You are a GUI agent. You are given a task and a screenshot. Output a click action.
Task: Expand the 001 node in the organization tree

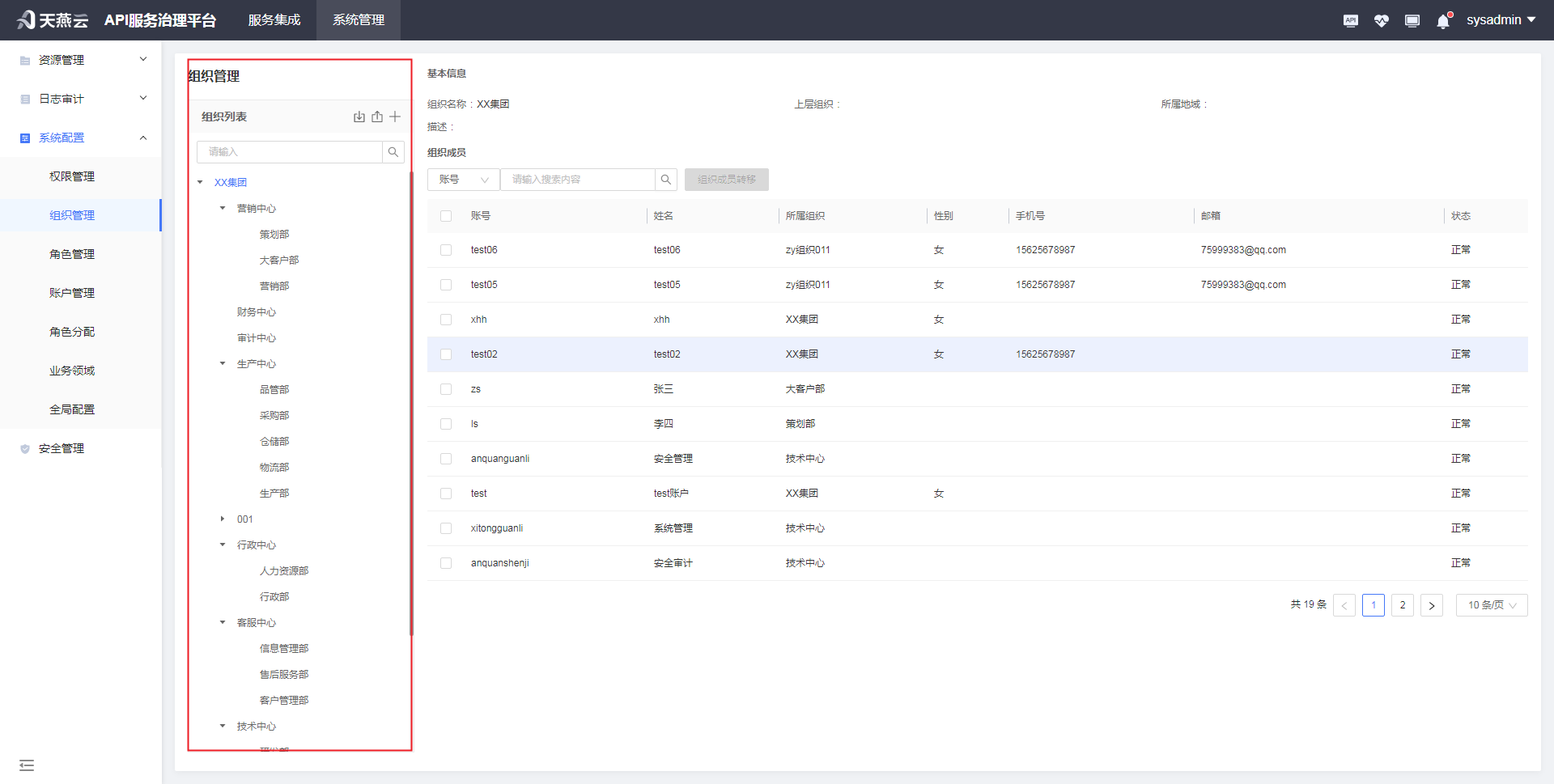[223, 519]
